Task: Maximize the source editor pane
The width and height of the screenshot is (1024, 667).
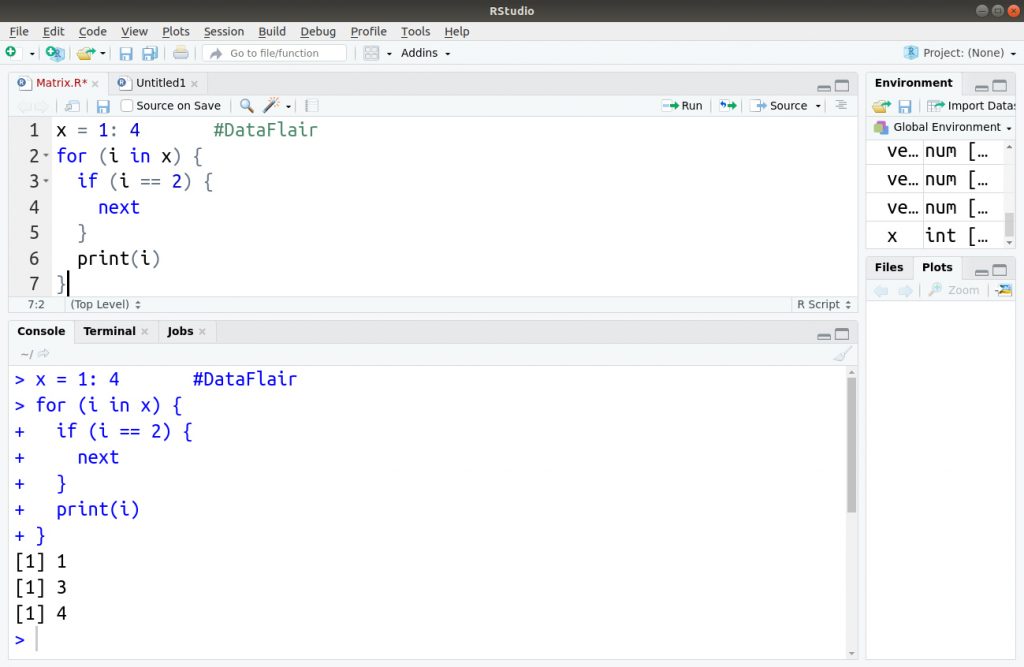Action: [842, 86]
